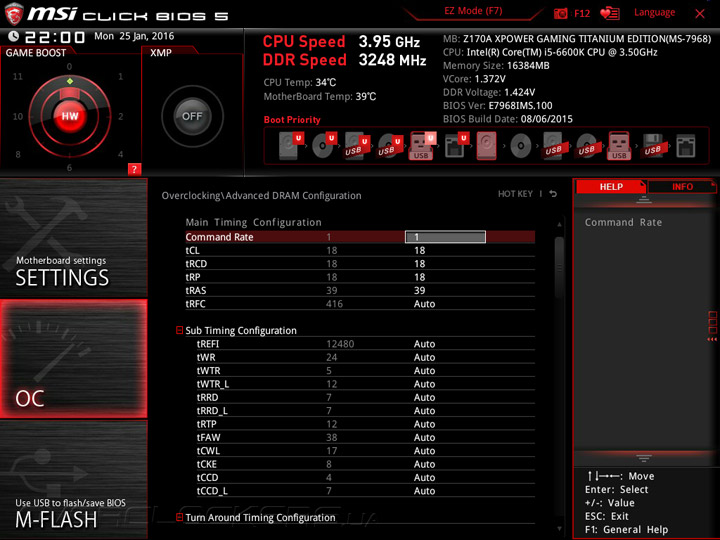Open the tWTR Auto setting
720x540 pixels.
point(424,370)
